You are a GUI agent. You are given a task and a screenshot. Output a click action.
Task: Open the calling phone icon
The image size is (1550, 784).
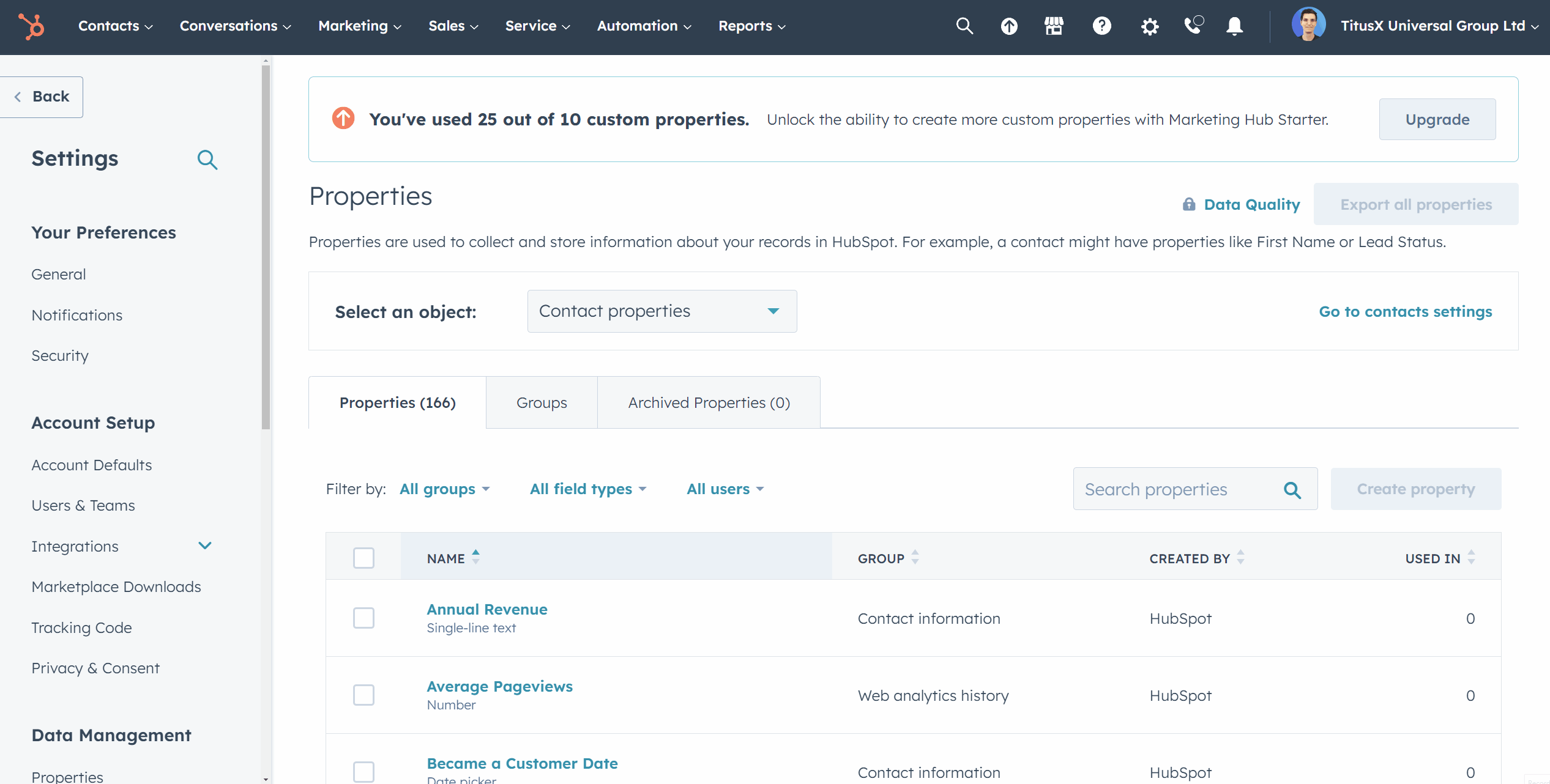tap(1193, 26)
